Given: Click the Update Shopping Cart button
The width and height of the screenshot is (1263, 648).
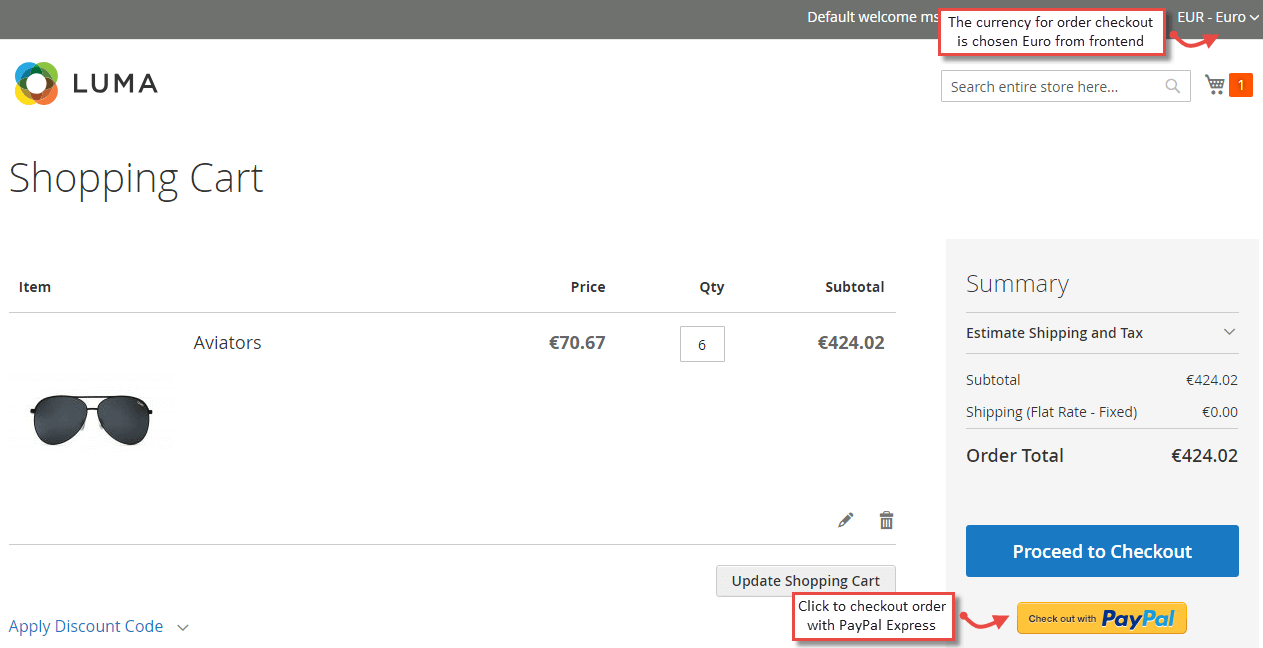Looking at the screenshot, I should coord(806,581).
